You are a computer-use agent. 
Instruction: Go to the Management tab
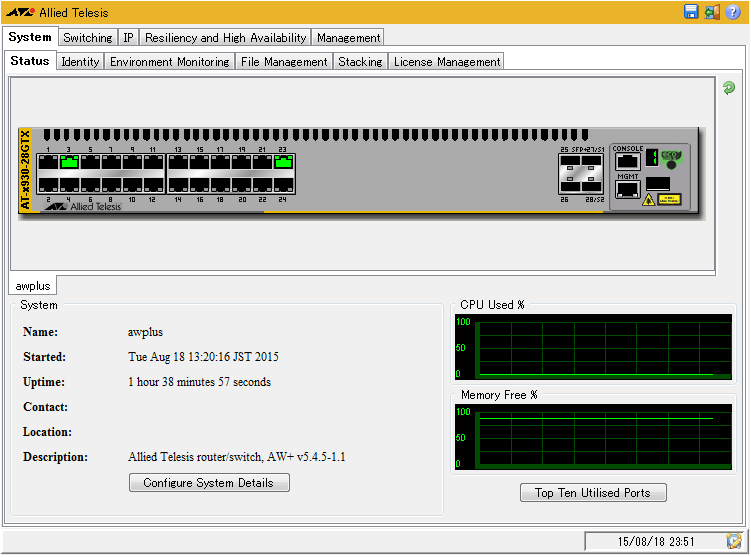tap(348, 37)
